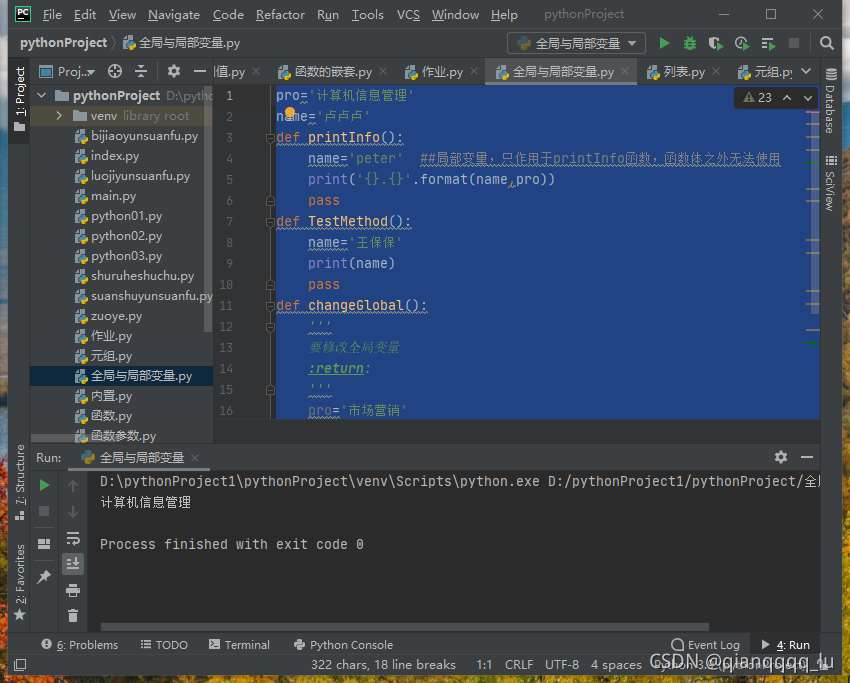Click the print icon in Run panel
Screen dimensions: 850x683
pyautogui.click(x=73, y=590)
